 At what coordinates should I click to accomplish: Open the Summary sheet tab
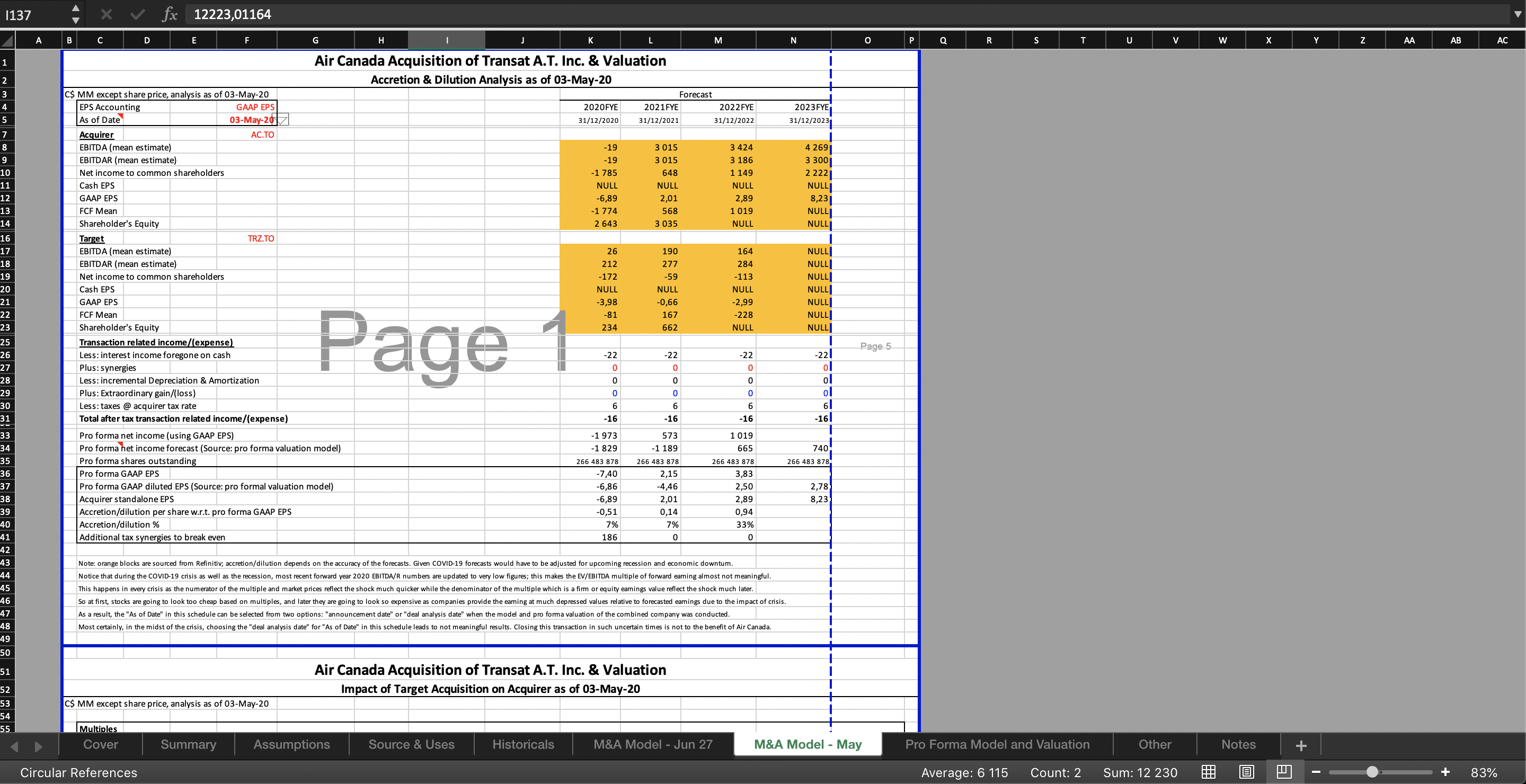click(189, 744)
